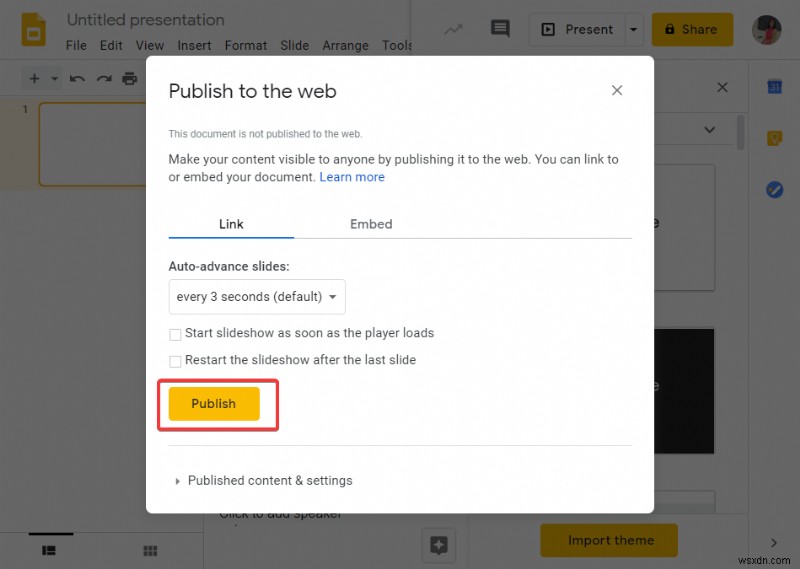Click the yellow Publish button
Viewport: 800px width, 569px height.
coord(214,404)
